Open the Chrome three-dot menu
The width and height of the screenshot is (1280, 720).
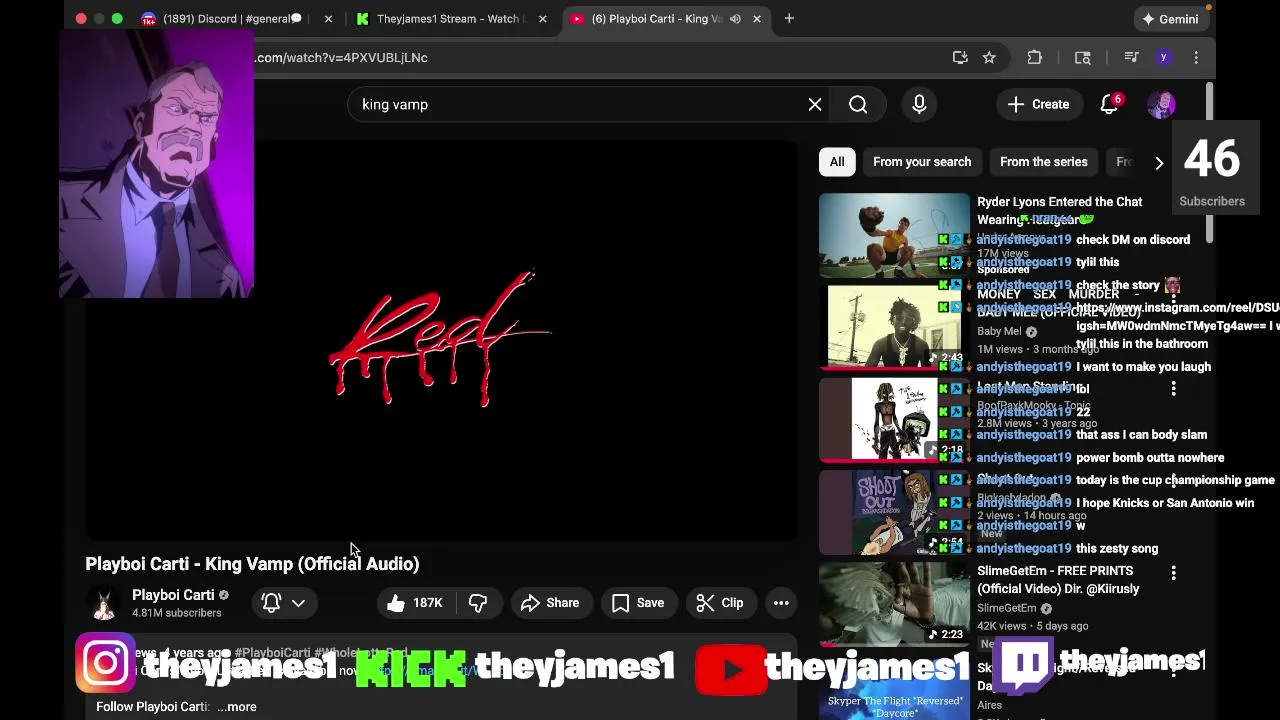coord(1196,57)
